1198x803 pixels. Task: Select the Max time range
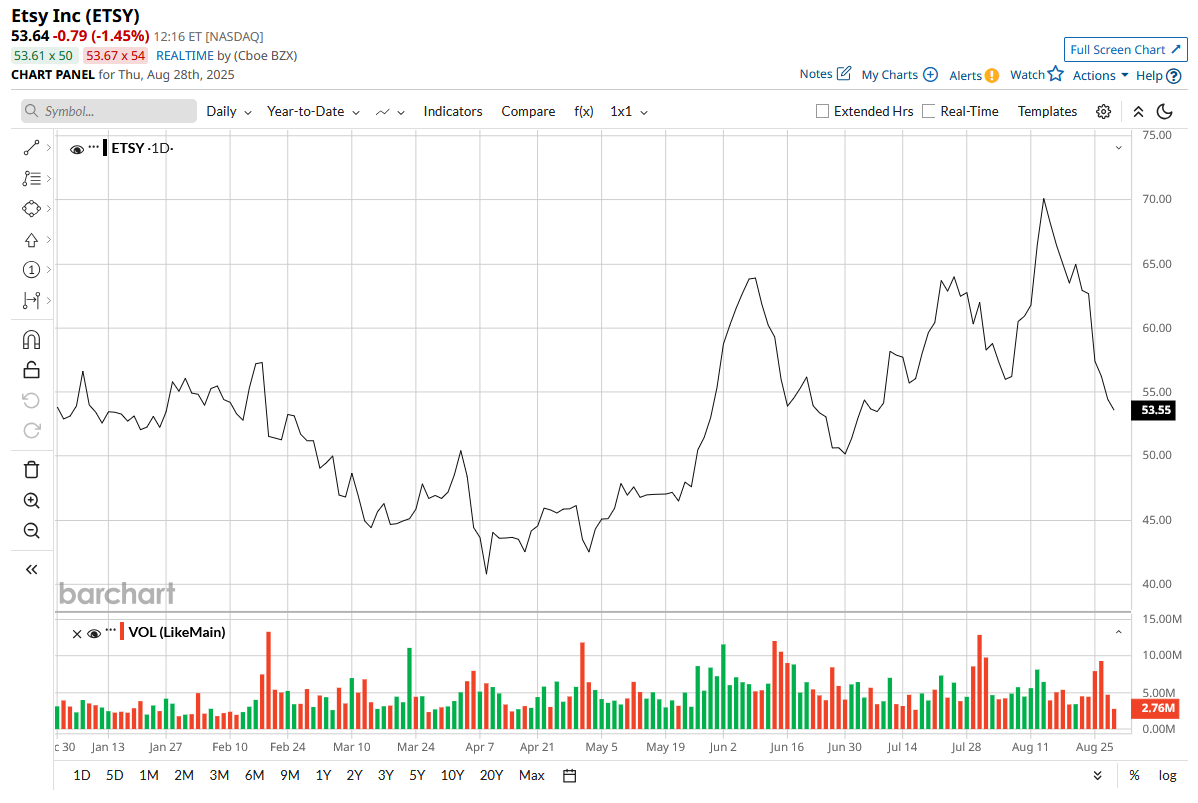tap(532, 775)
